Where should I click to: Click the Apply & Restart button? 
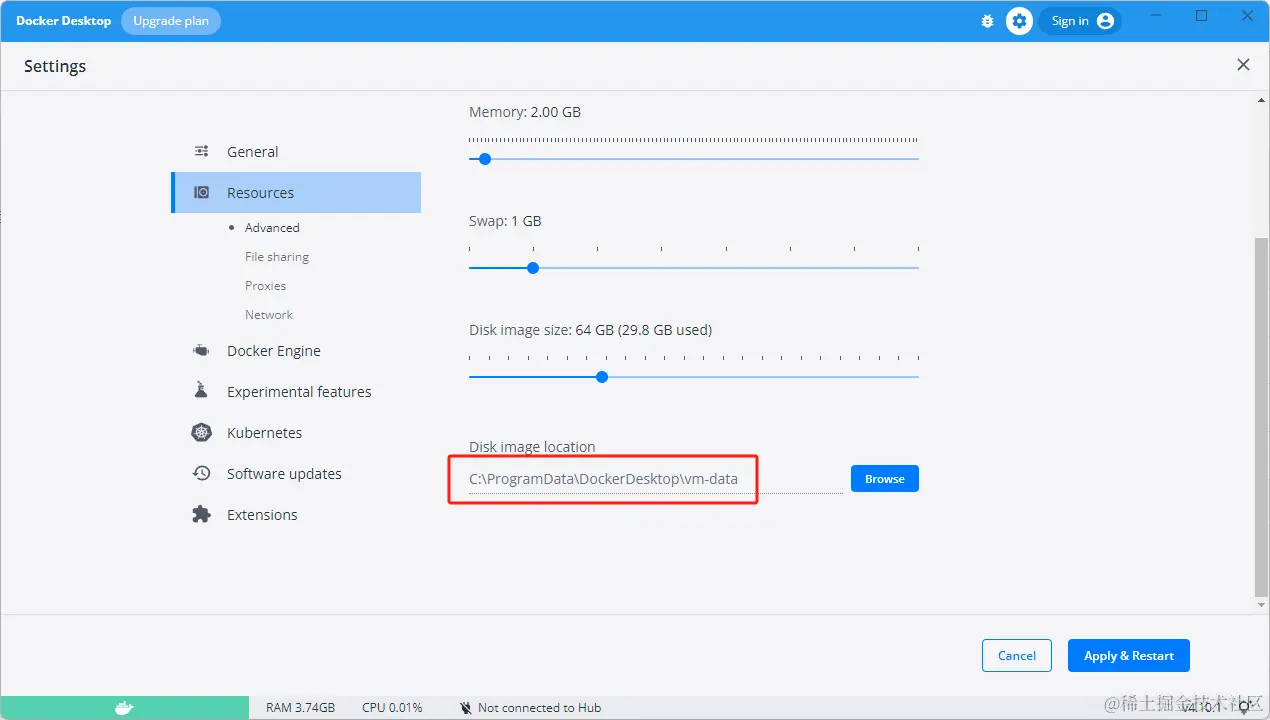pyautogui.click(x=1129, y=656)
